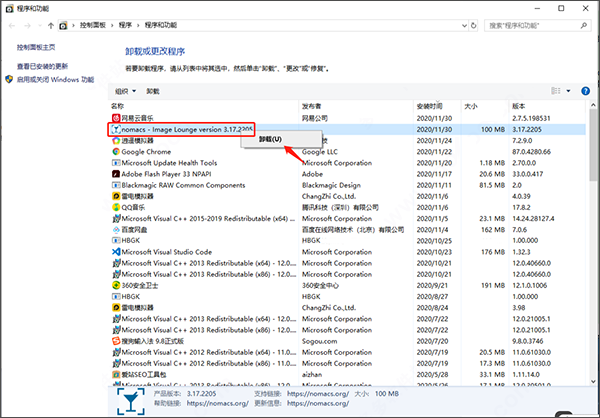Image resolution: width=600 pixels, height=418 pixels.
Task: Click the Google Chrome icon in list
Action: click(116, 152)
